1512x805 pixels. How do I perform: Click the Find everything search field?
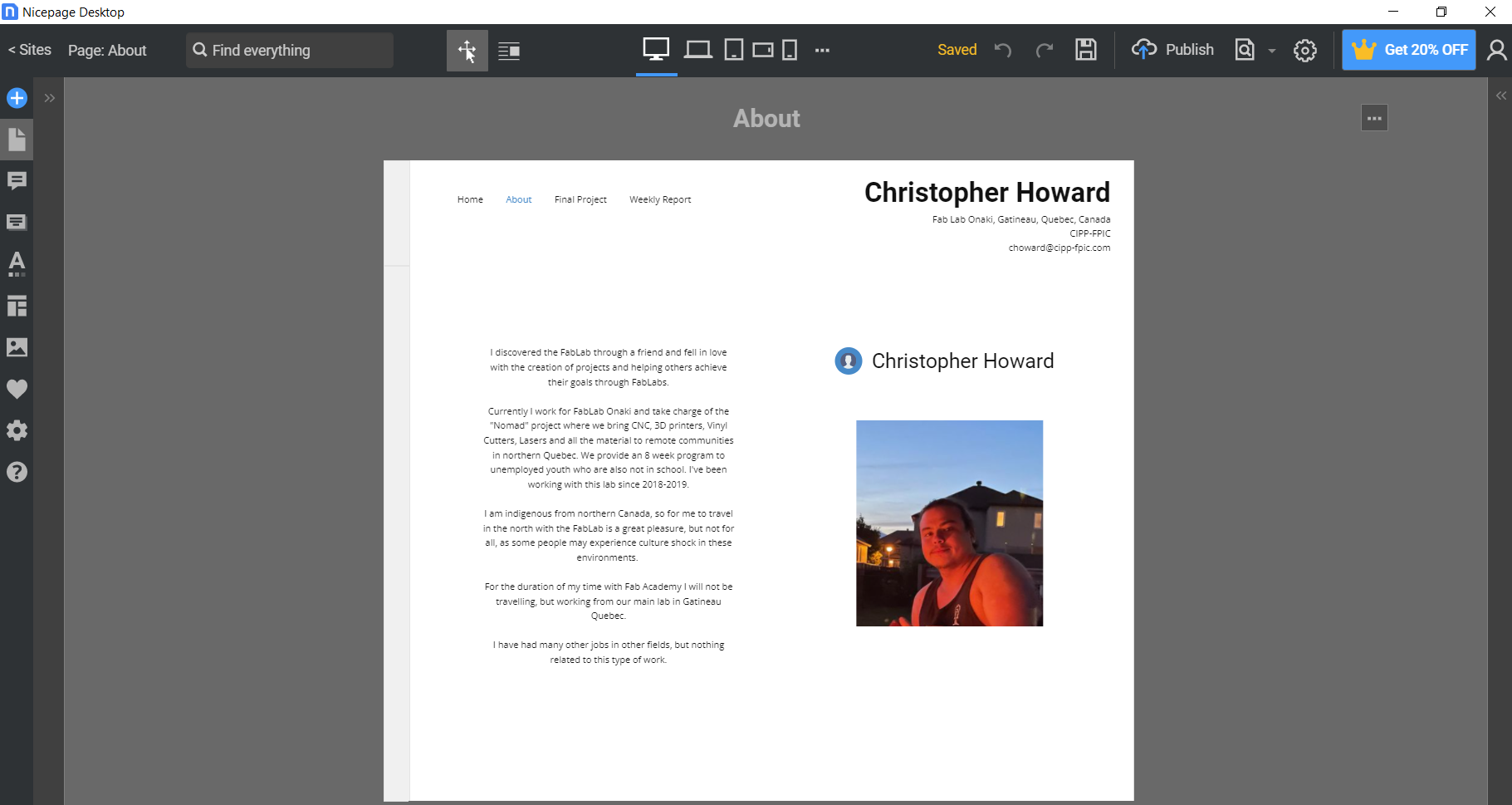click(x=290, y=51)
